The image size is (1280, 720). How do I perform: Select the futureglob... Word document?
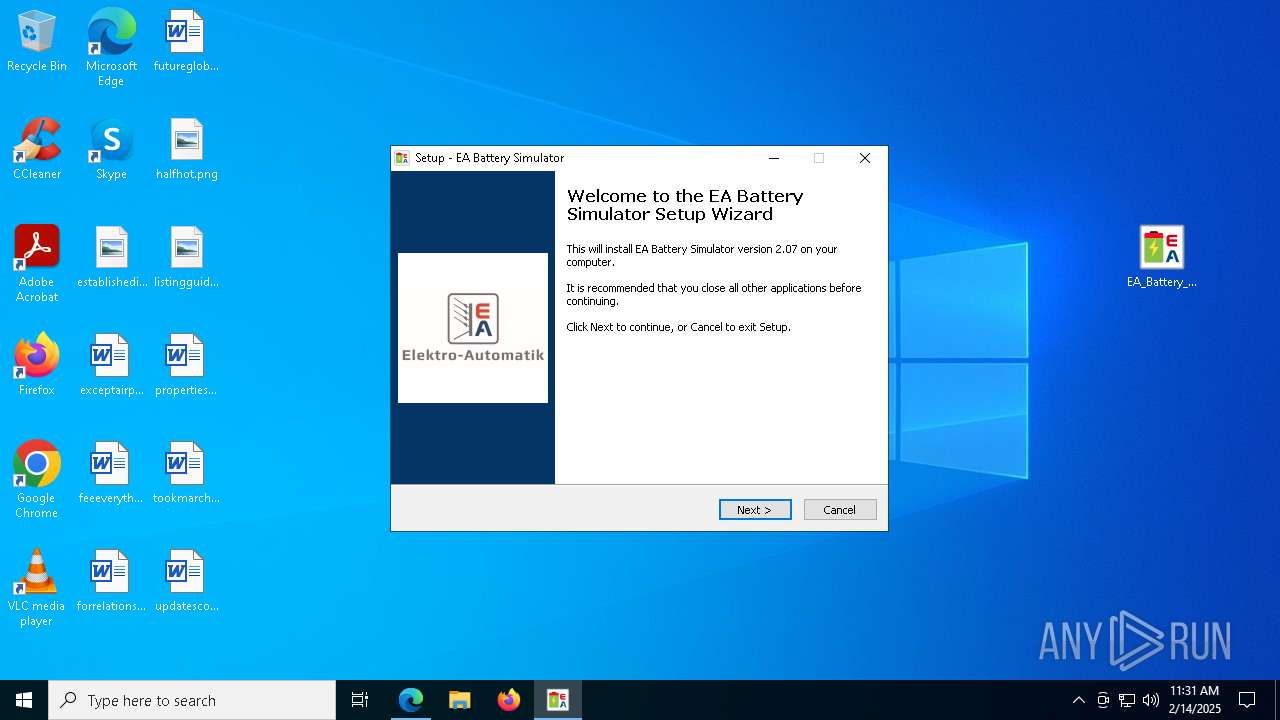[186, 42]
